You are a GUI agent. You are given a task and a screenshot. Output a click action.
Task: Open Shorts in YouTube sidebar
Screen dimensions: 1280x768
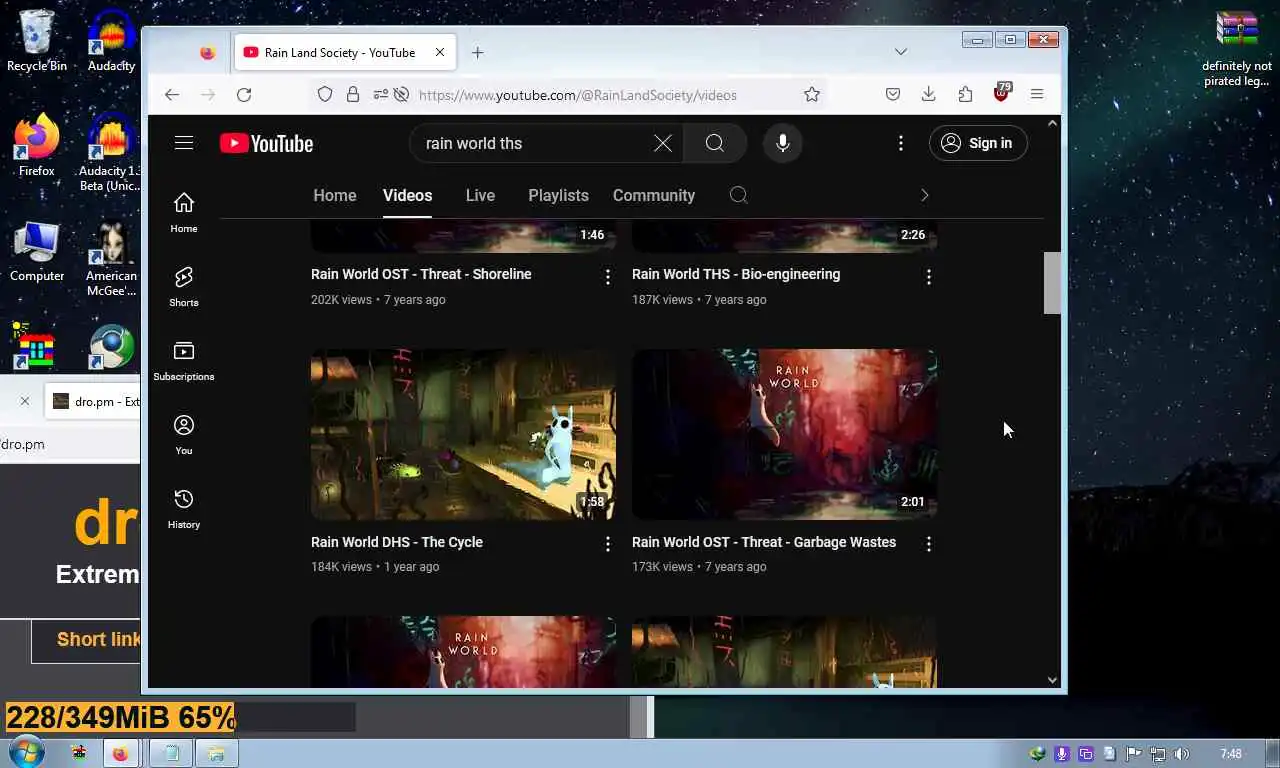[x=184, y=287]
